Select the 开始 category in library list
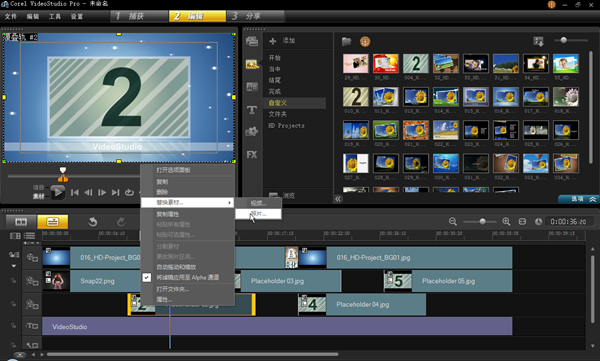Image resolution: width=600 pixels, height=361 pixels. (x=275, y=58)
